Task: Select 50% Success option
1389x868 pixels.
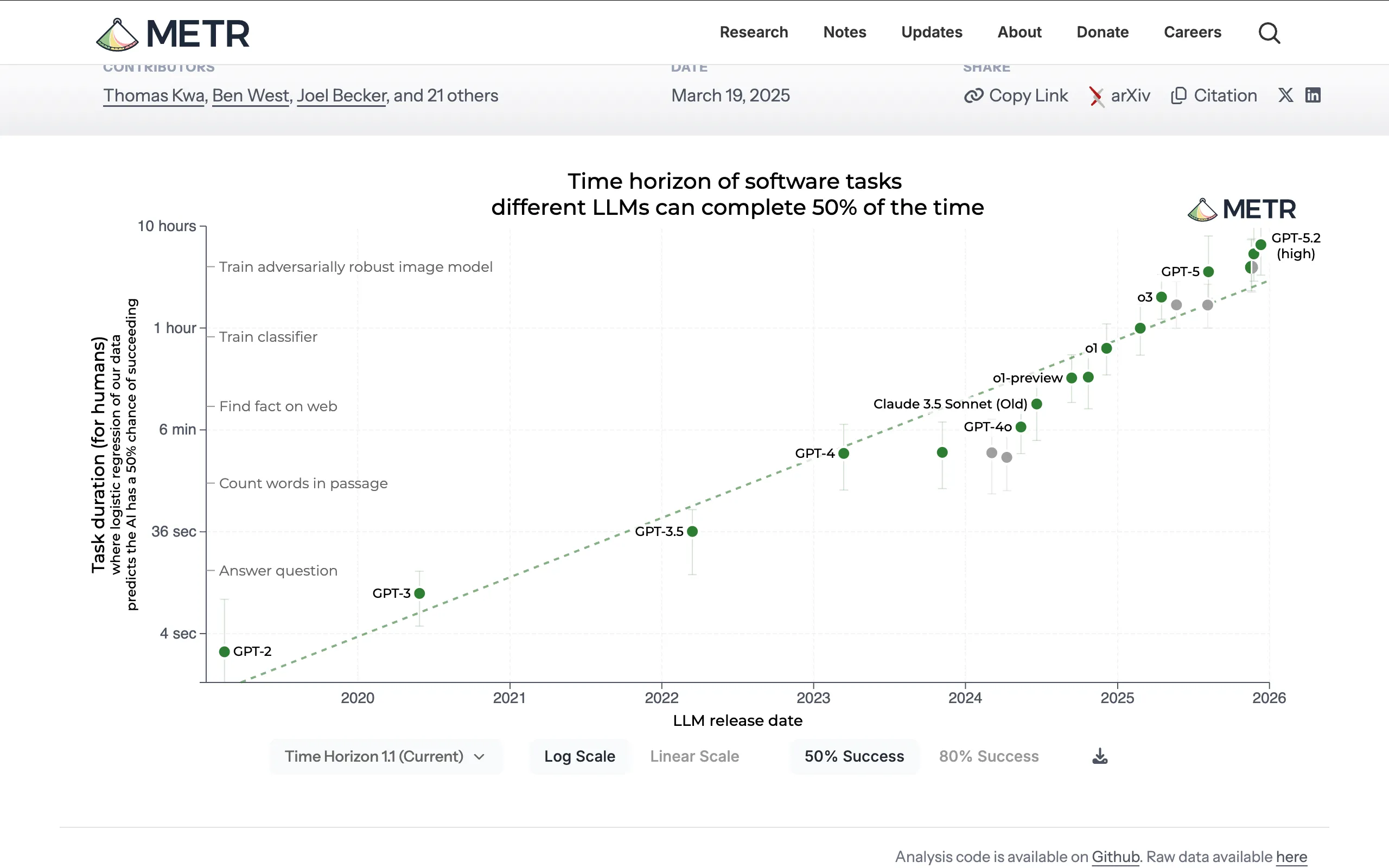Action: point(853,756)
